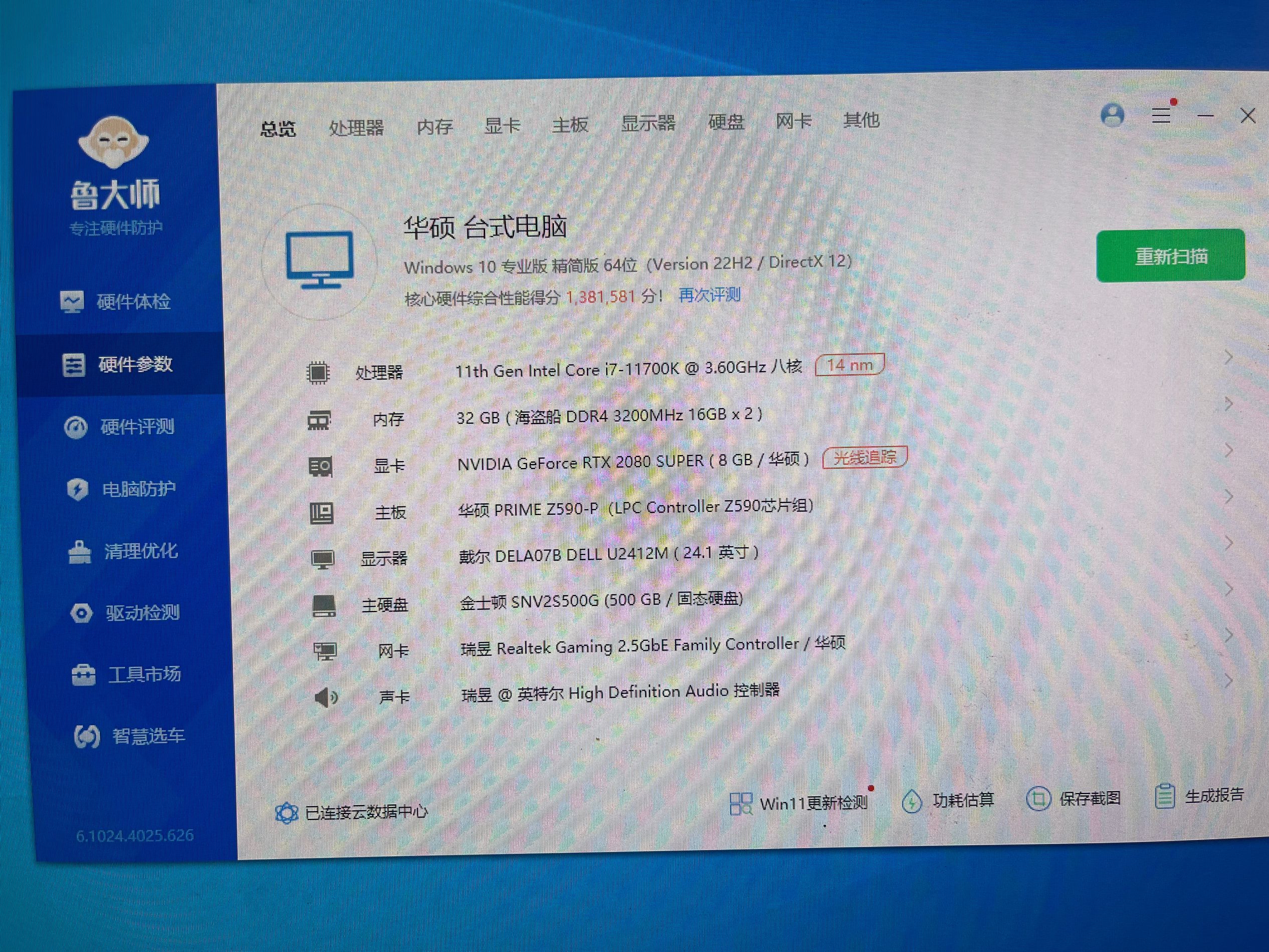The image size is (1269, 952).
Task: Open Win11更新检测 update check
Action: coord(798,803)
